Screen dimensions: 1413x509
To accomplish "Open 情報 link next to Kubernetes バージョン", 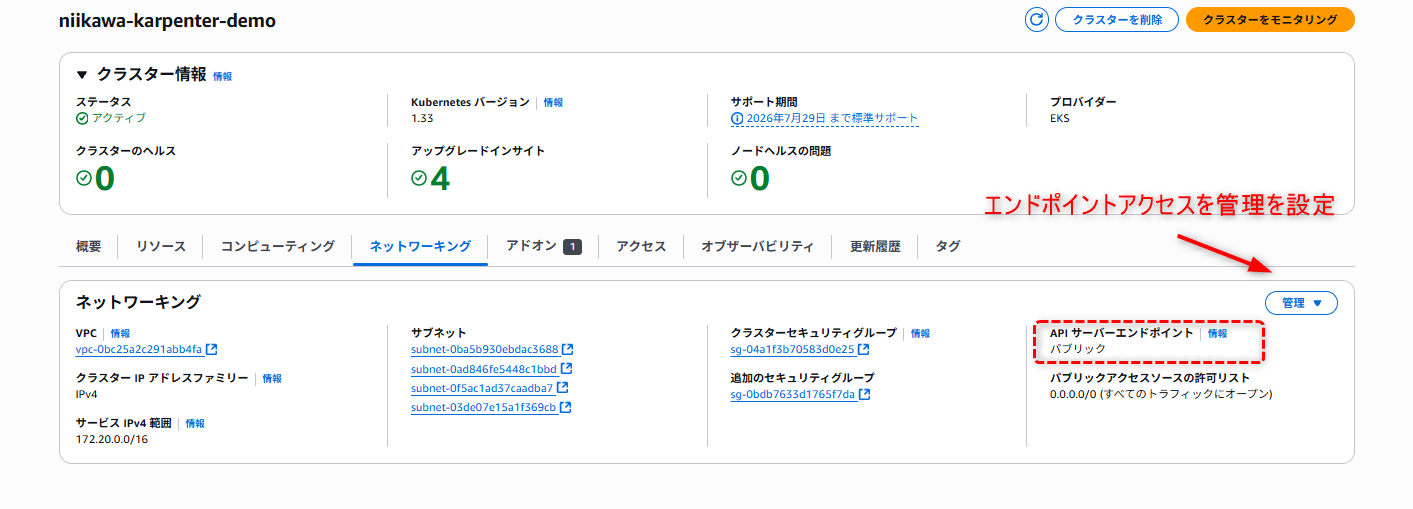I will tap(553, 102).
